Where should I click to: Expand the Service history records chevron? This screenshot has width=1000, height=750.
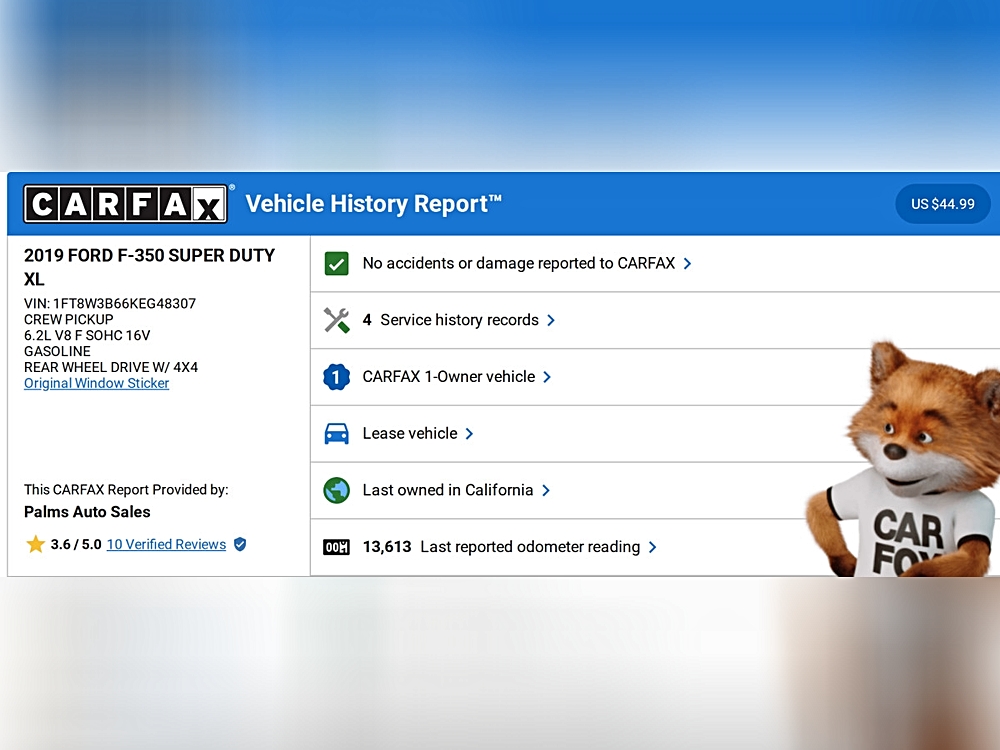coord(550,320)
